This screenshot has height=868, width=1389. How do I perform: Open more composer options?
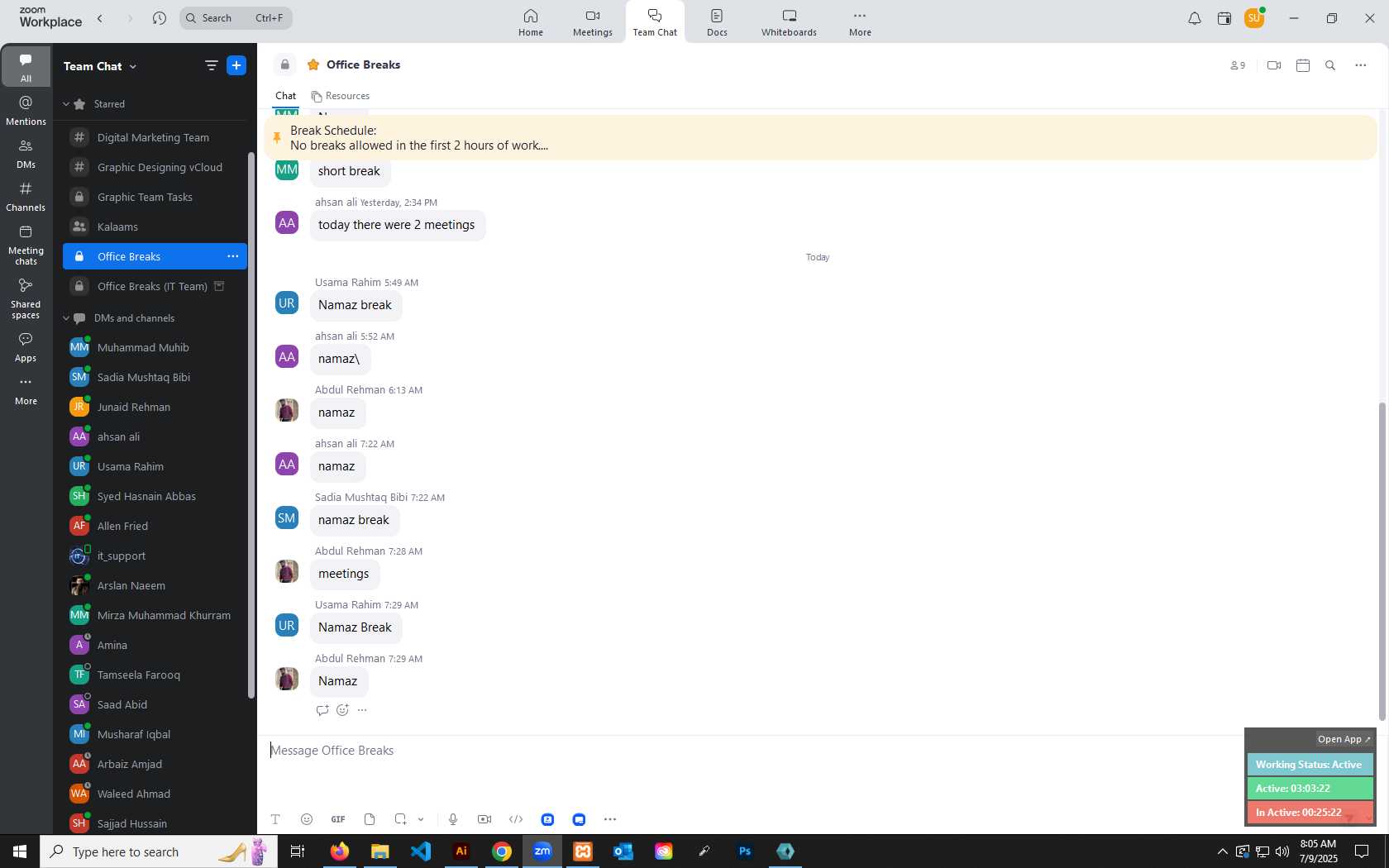pos(610,819)
